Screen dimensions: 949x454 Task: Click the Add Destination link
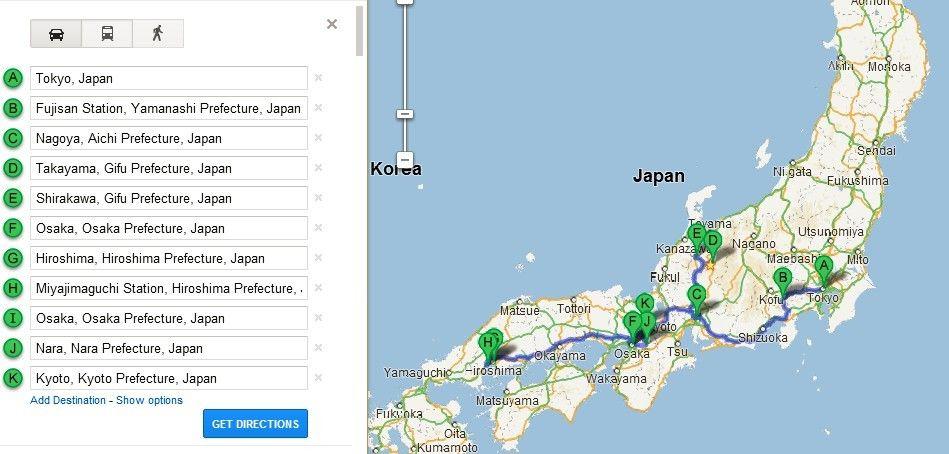pos(67,400)
